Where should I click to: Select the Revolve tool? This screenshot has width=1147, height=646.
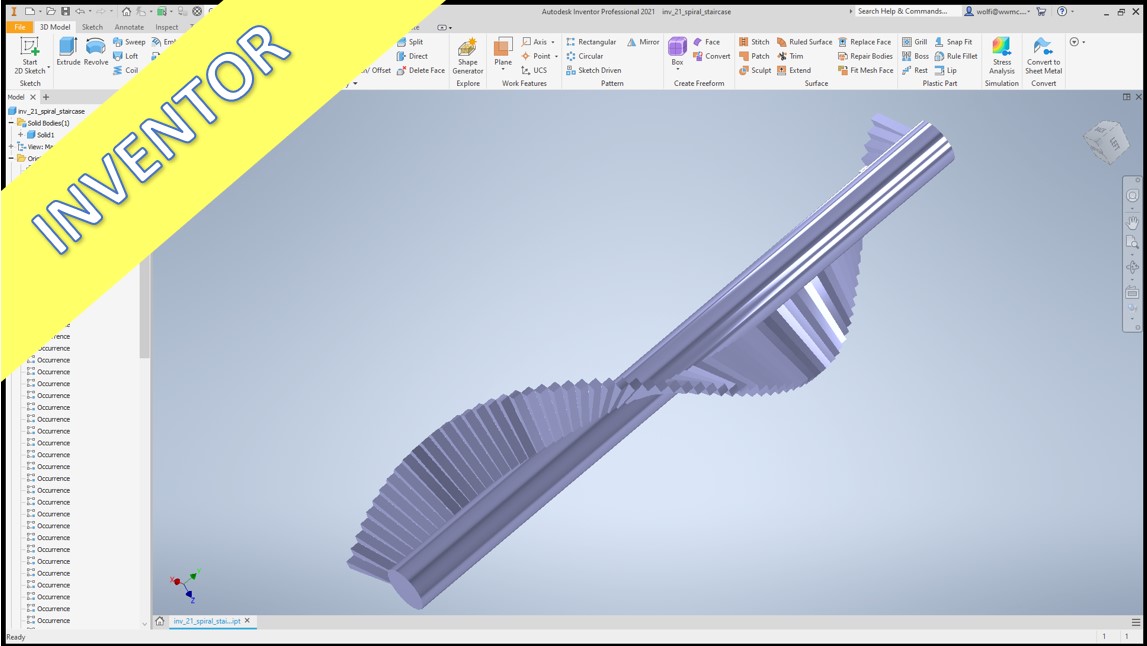coord(96,51)
